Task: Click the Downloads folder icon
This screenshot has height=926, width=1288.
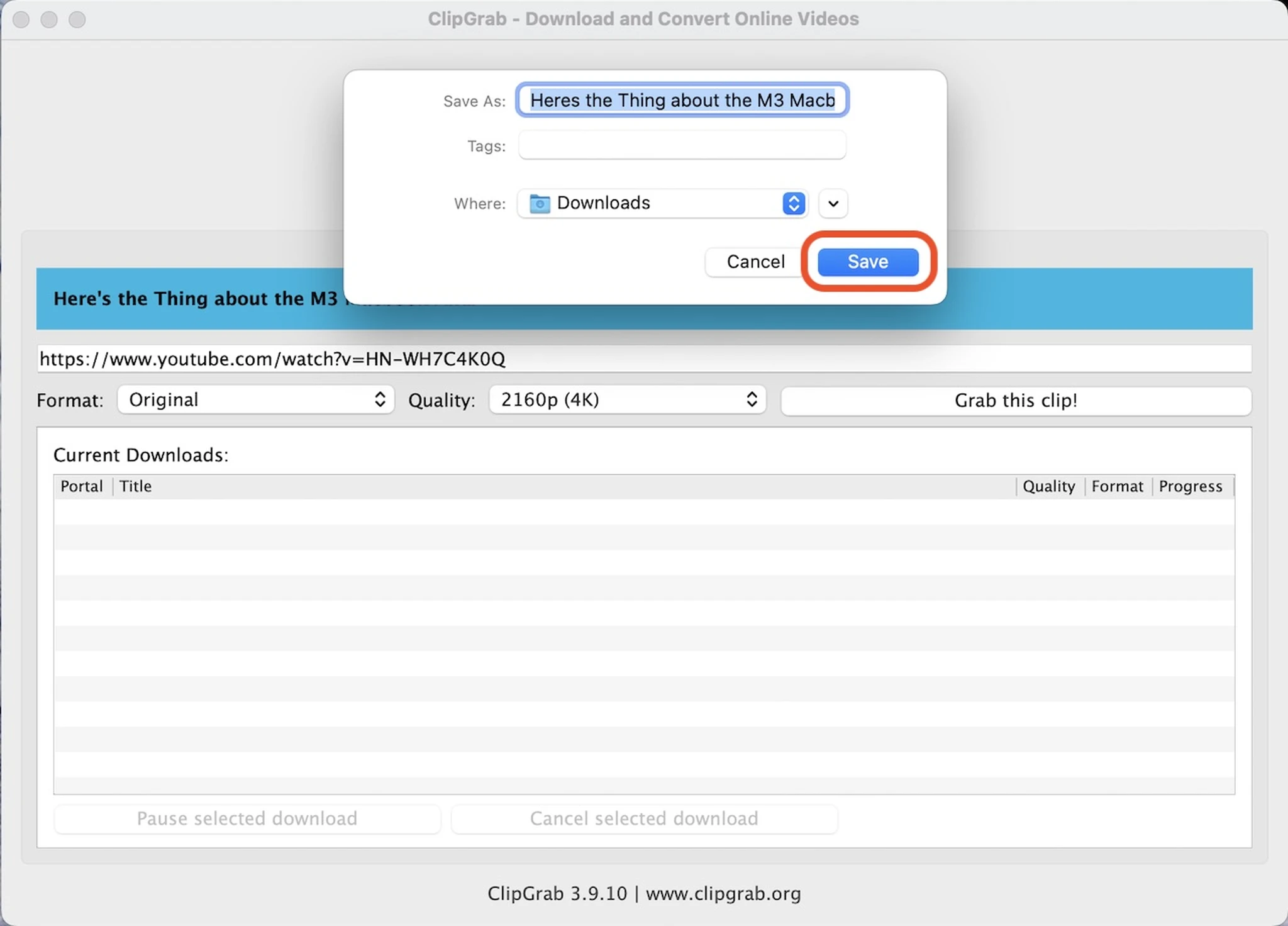Action: click(x=540, y=203)
